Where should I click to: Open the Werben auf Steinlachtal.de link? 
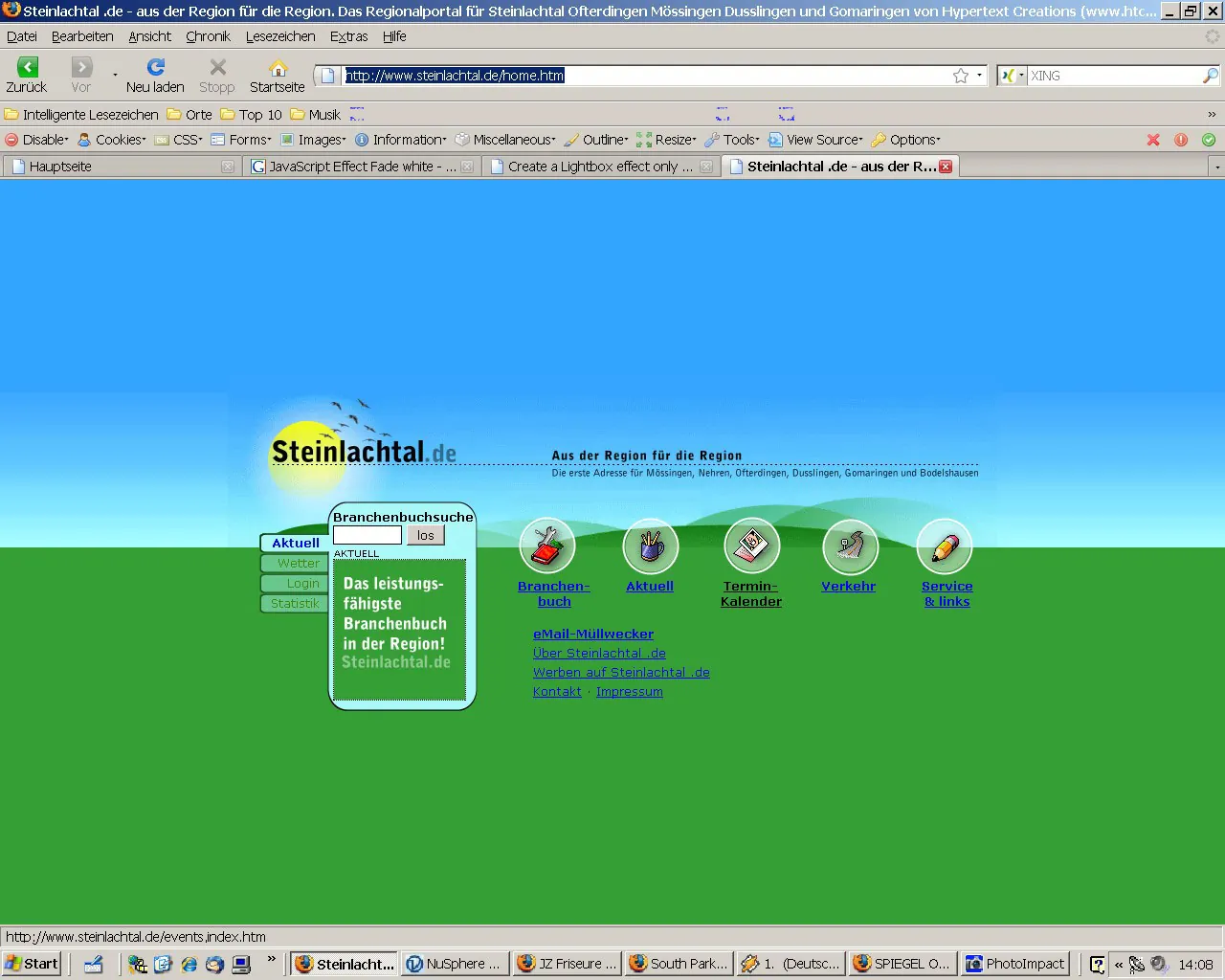click(x=621, y=672)
